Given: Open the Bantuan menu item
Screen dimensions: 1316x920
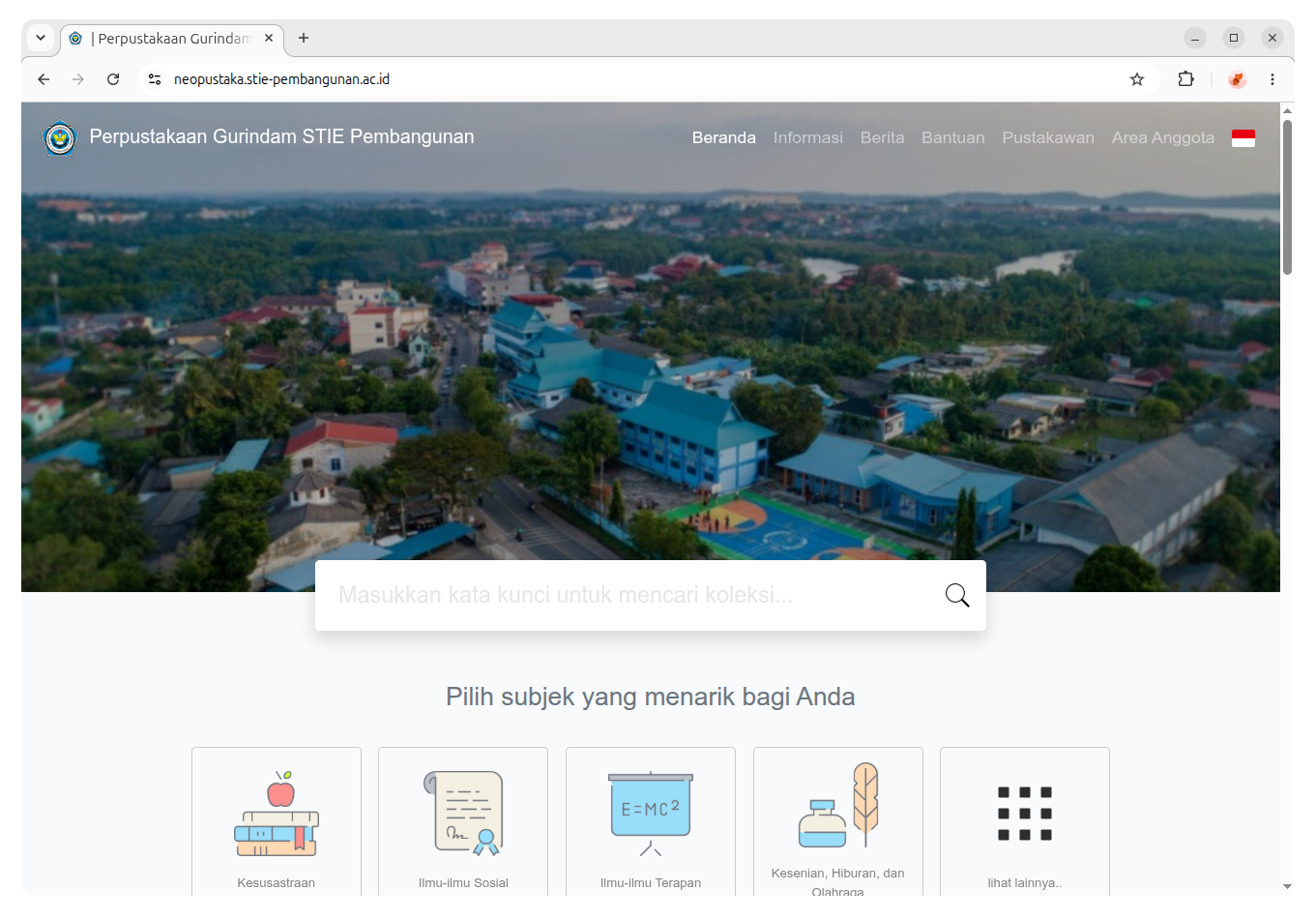Looking at the screenshot, I should [x=953, y=138].
